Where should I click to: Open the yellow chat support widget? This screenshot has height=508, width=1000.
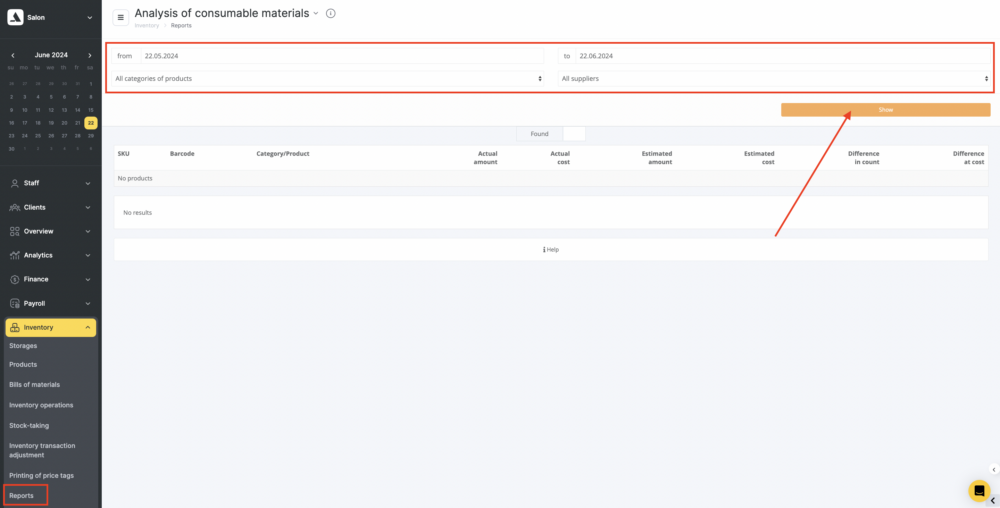(x=979, y=490)
